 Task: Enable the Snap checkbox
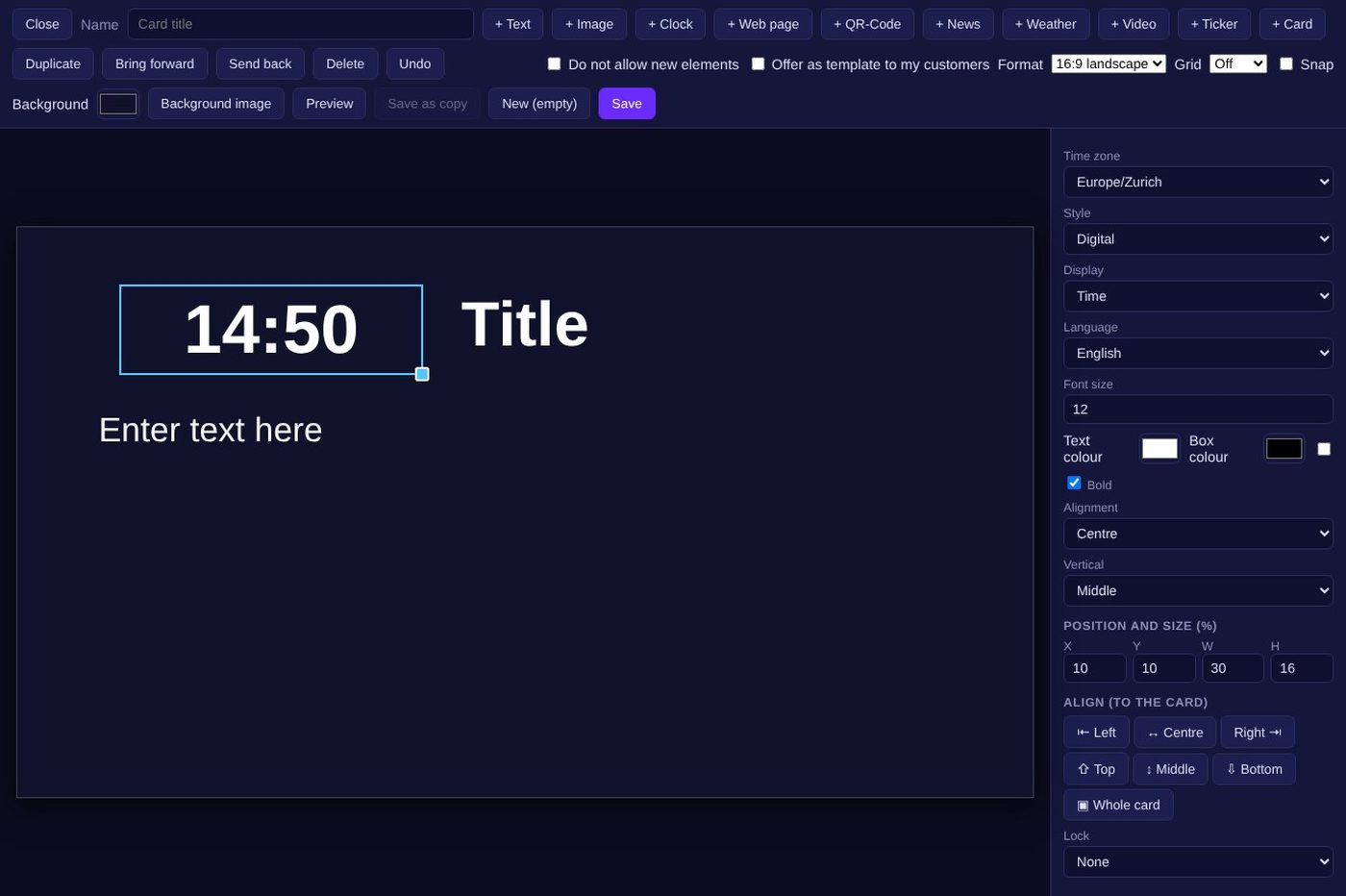(x=1285, y=63)
